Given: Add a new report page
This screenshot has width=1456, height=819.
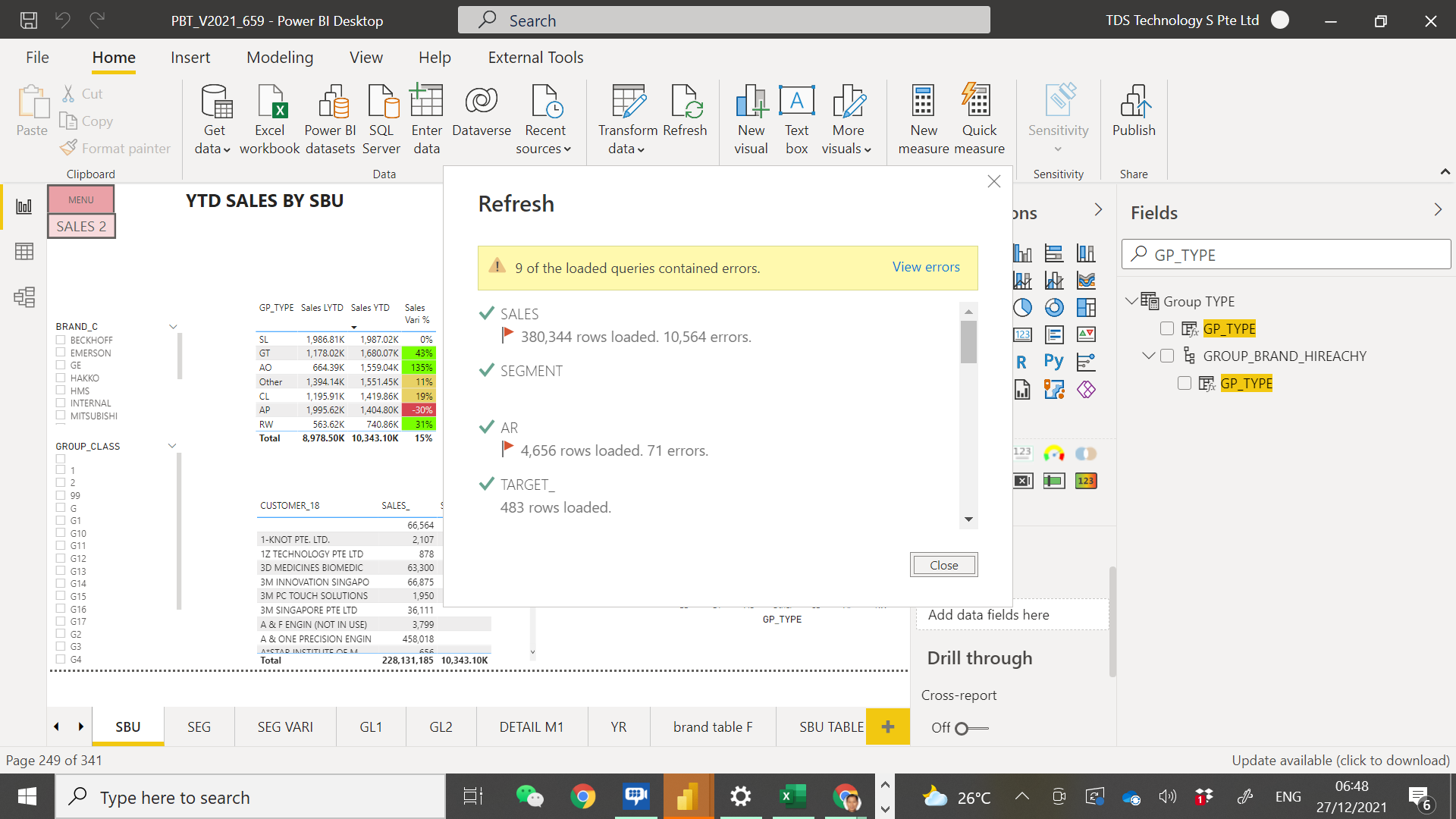Looking at the screenshot, I should [x=888, y=726].
